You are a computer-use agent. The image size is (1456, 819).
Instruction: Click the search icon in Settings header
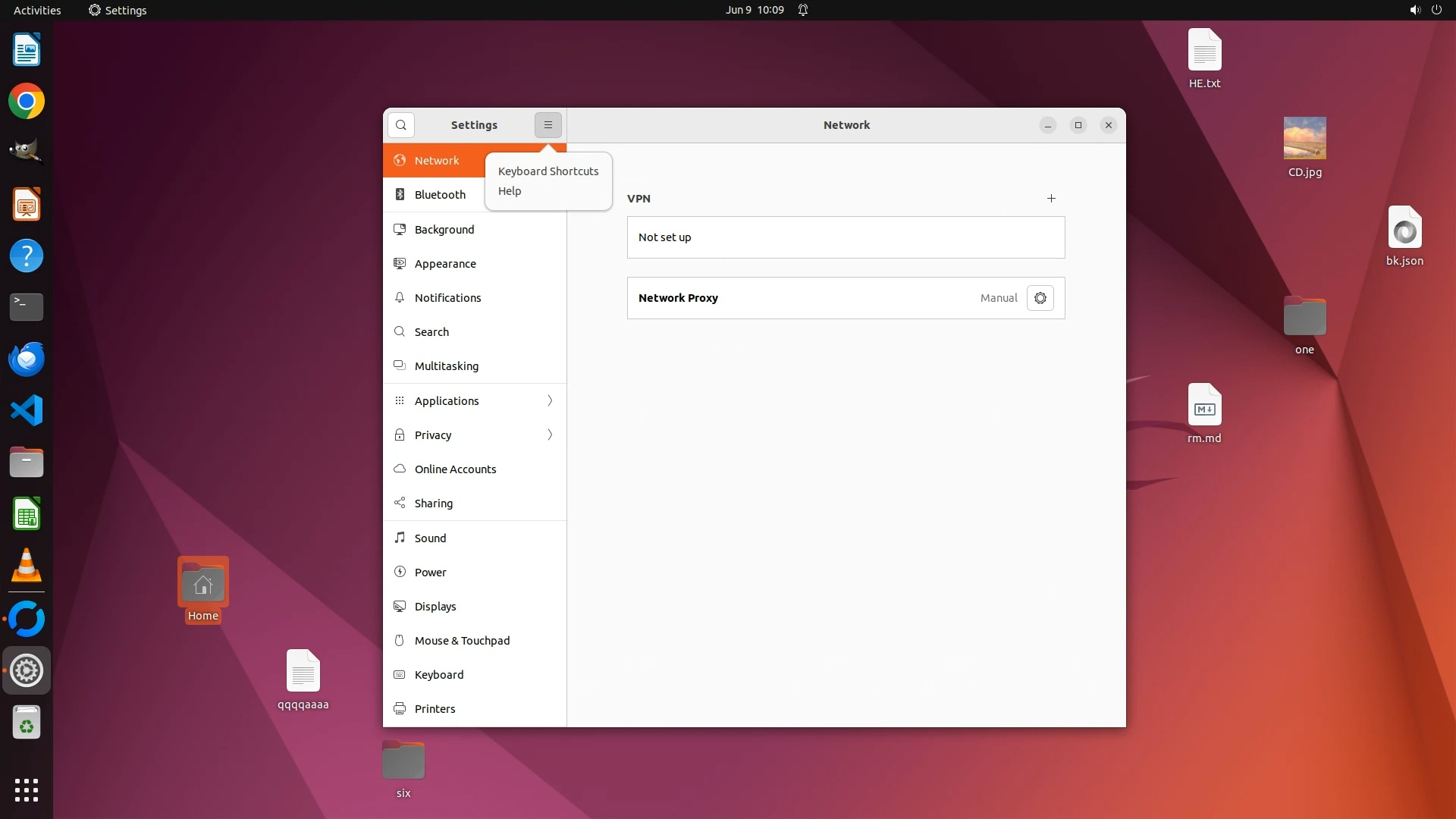click(x=400, y=125)
